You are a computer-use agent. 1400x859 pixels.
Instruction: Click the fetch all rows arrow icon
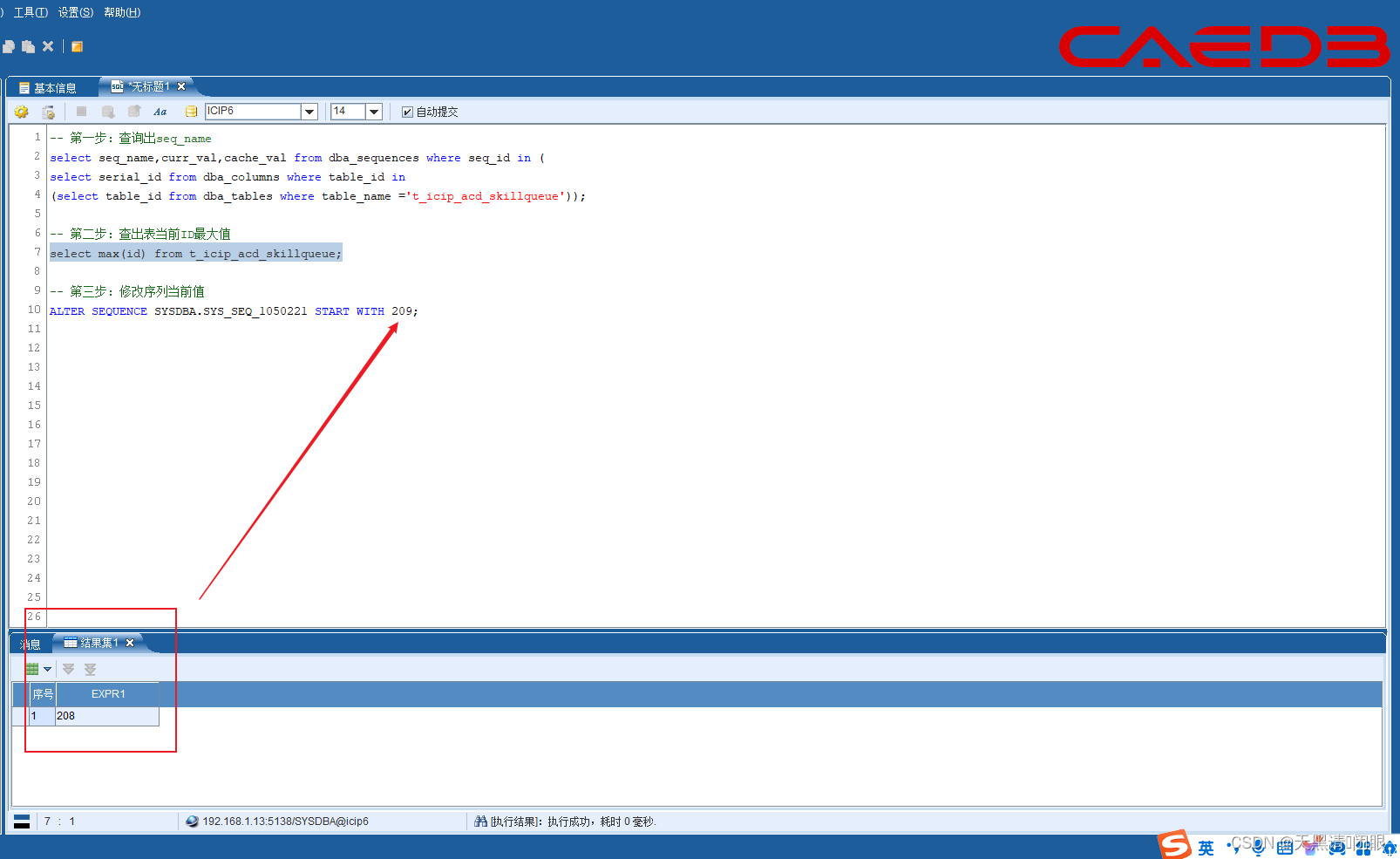tap(90, 669)
